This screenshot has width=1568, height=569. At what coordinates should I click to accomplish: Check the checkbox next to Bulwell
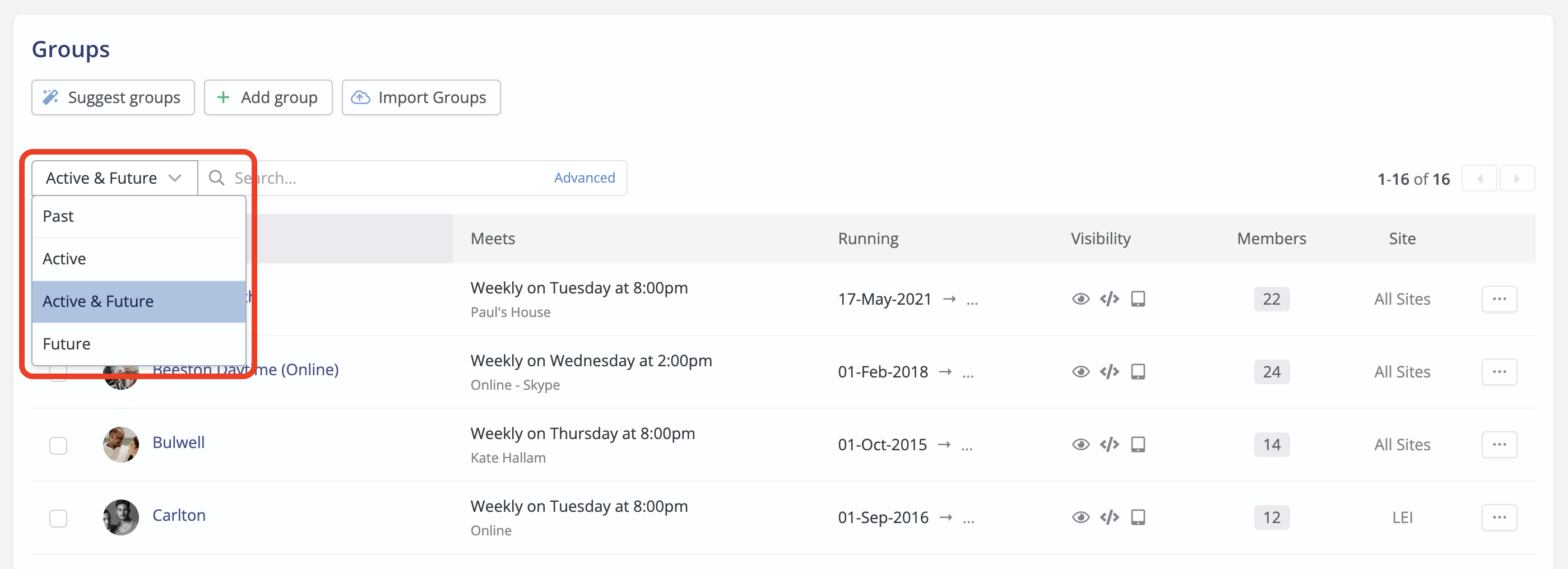58,445
